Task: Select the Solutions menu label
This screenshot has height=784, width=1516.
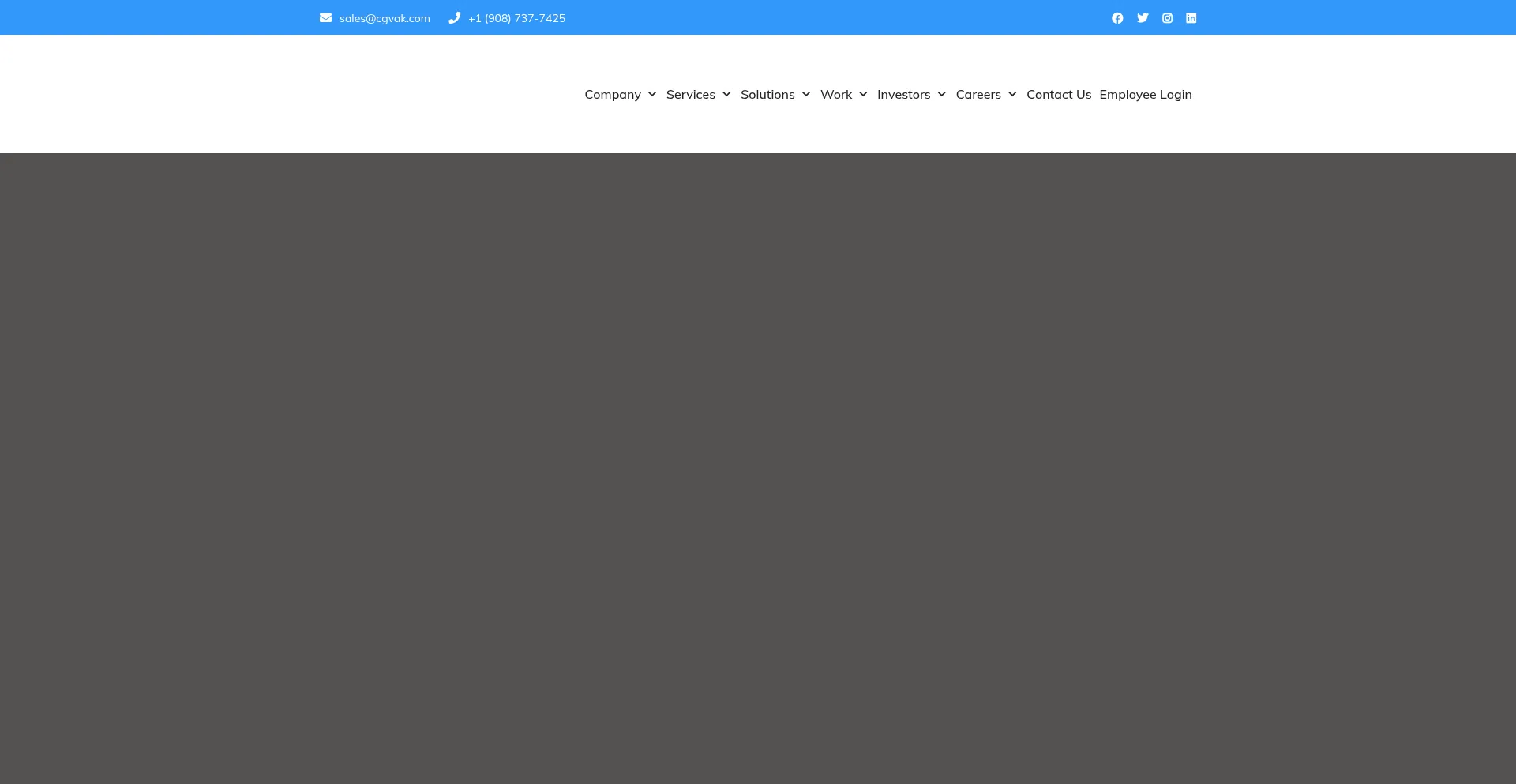Action: click(767, 94)
